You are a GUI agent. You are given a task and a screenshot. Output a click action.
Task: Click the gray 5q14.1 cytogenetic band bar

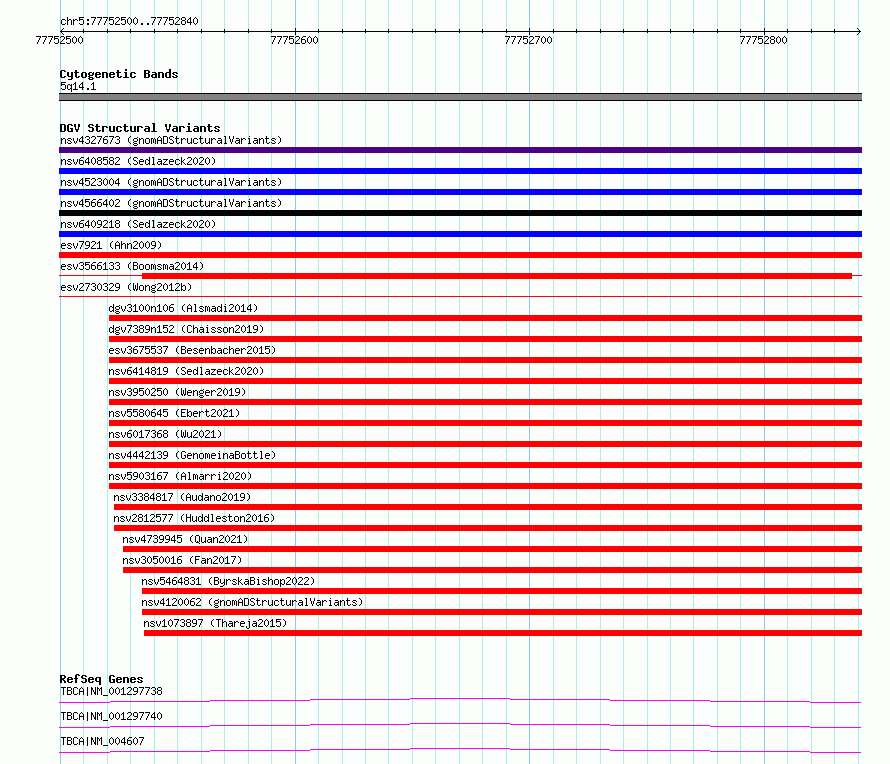tap(460, 97)
